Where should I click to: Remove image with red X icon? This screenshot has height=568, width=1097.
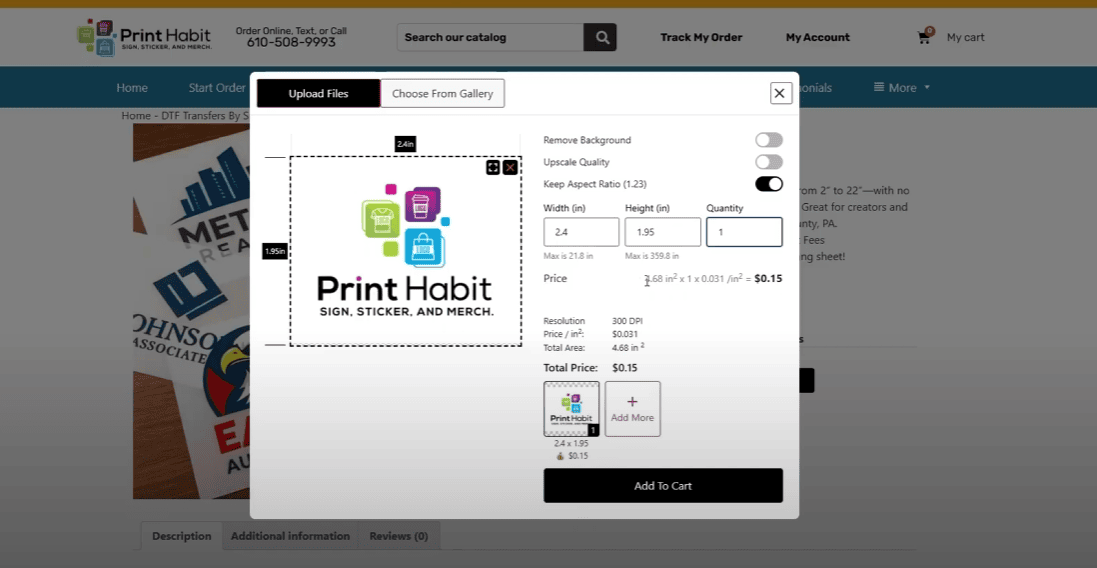[510, 167]
